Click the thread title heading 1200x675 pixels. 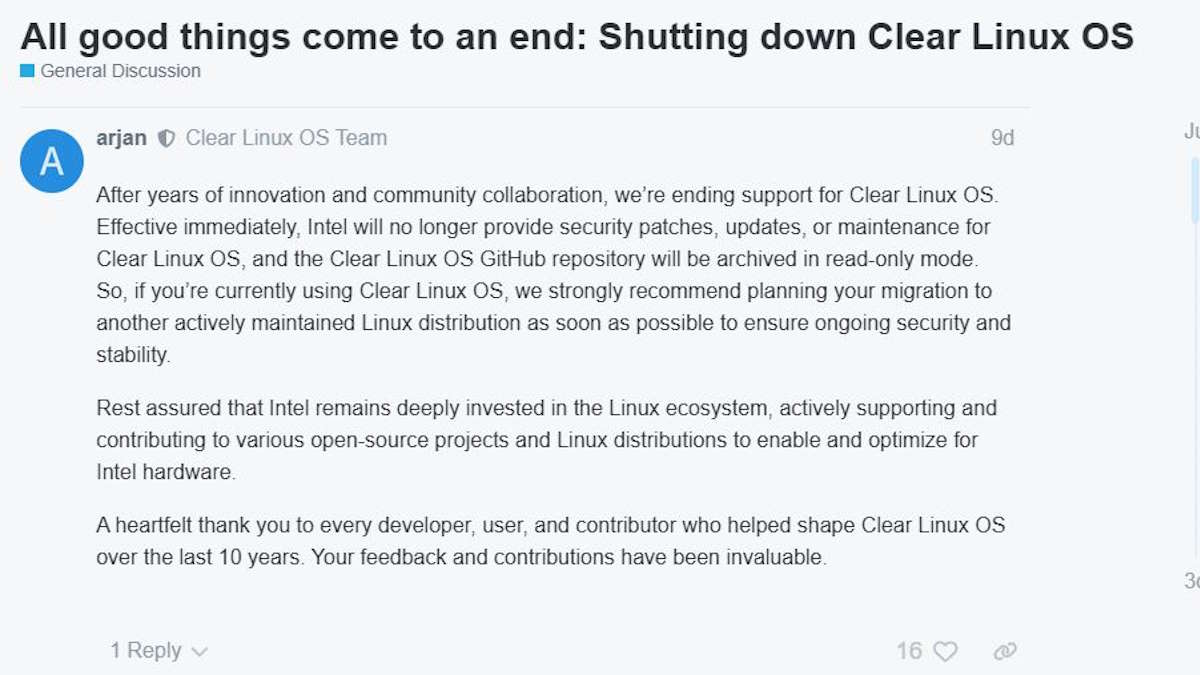click(577, 36)
